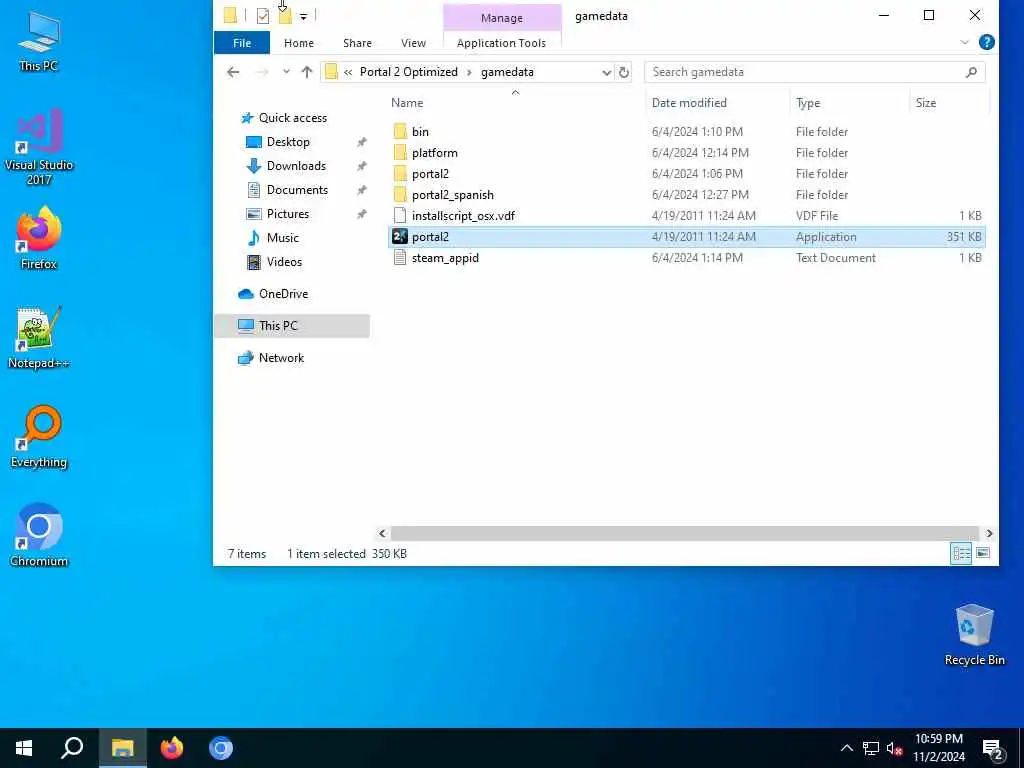Viewport: 1024px width, 768px height.
Task: Switch to the View ribbon tab
Action: tap(413, 43)
